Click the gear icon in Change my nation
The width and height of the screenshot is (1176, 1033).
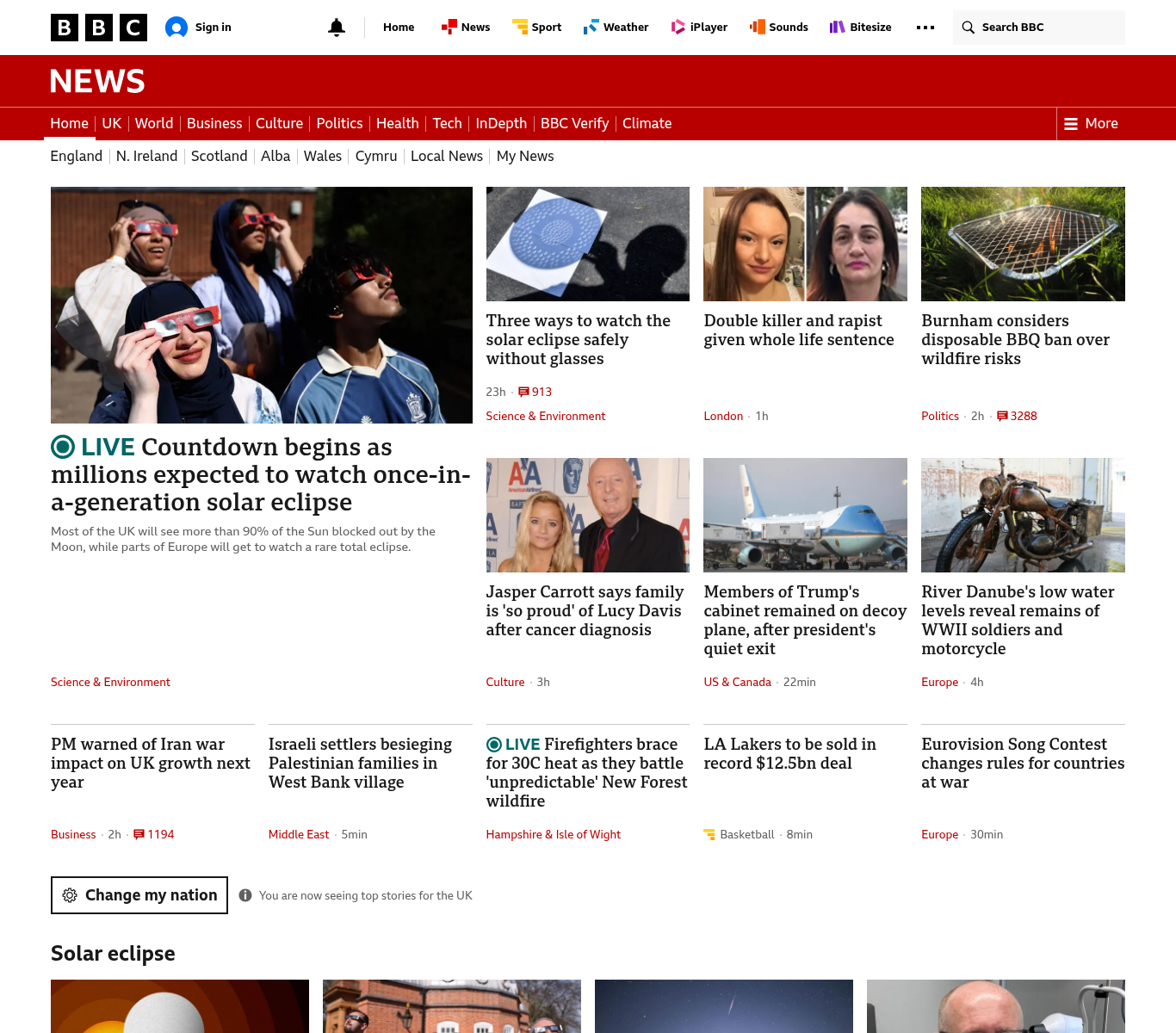tap(70, 895)
